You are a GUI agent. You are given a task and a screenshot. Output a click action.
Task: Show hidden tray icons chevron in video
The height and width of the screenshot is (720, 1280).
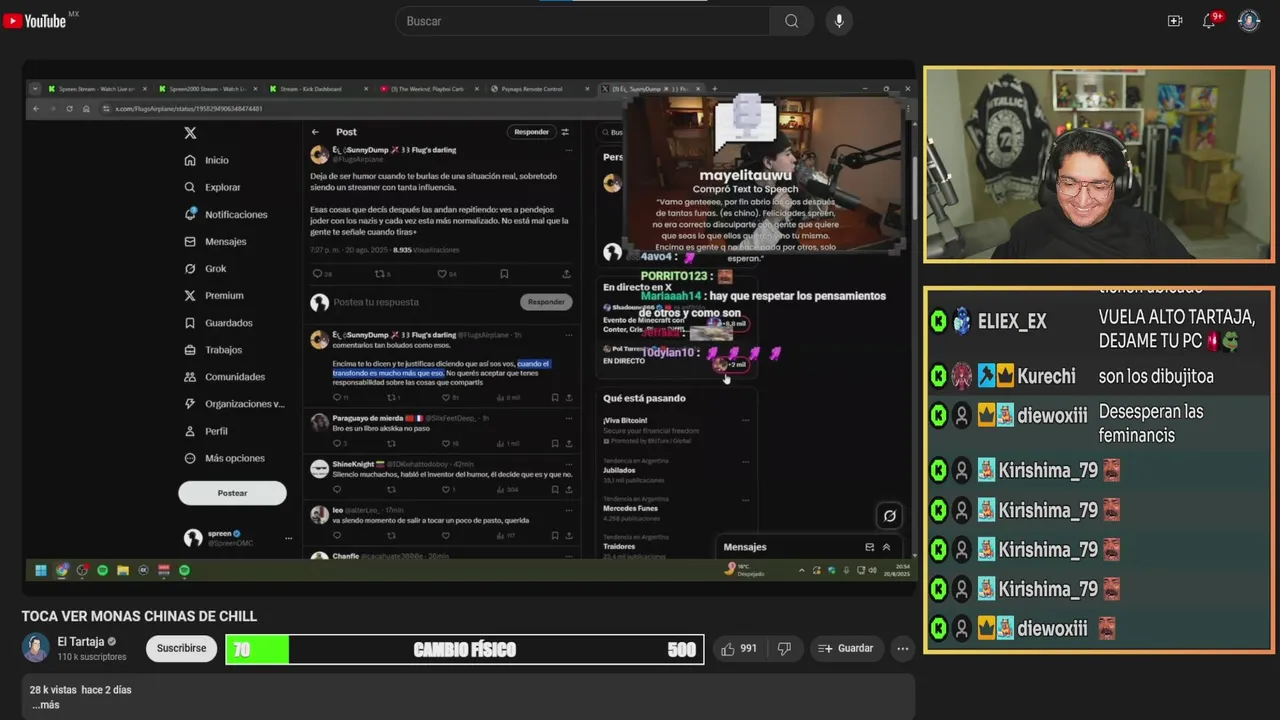coord(801,570)
